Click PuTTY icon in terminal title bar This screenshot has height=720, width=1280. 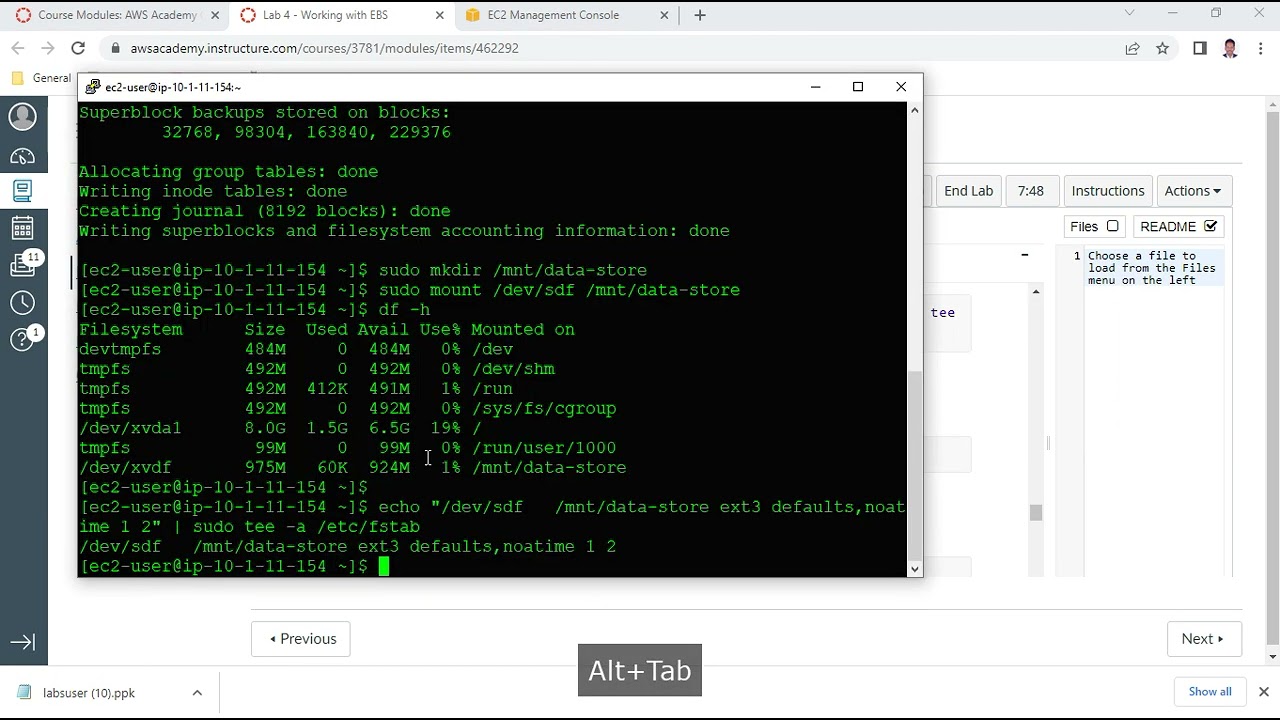(x=93, y=87)
